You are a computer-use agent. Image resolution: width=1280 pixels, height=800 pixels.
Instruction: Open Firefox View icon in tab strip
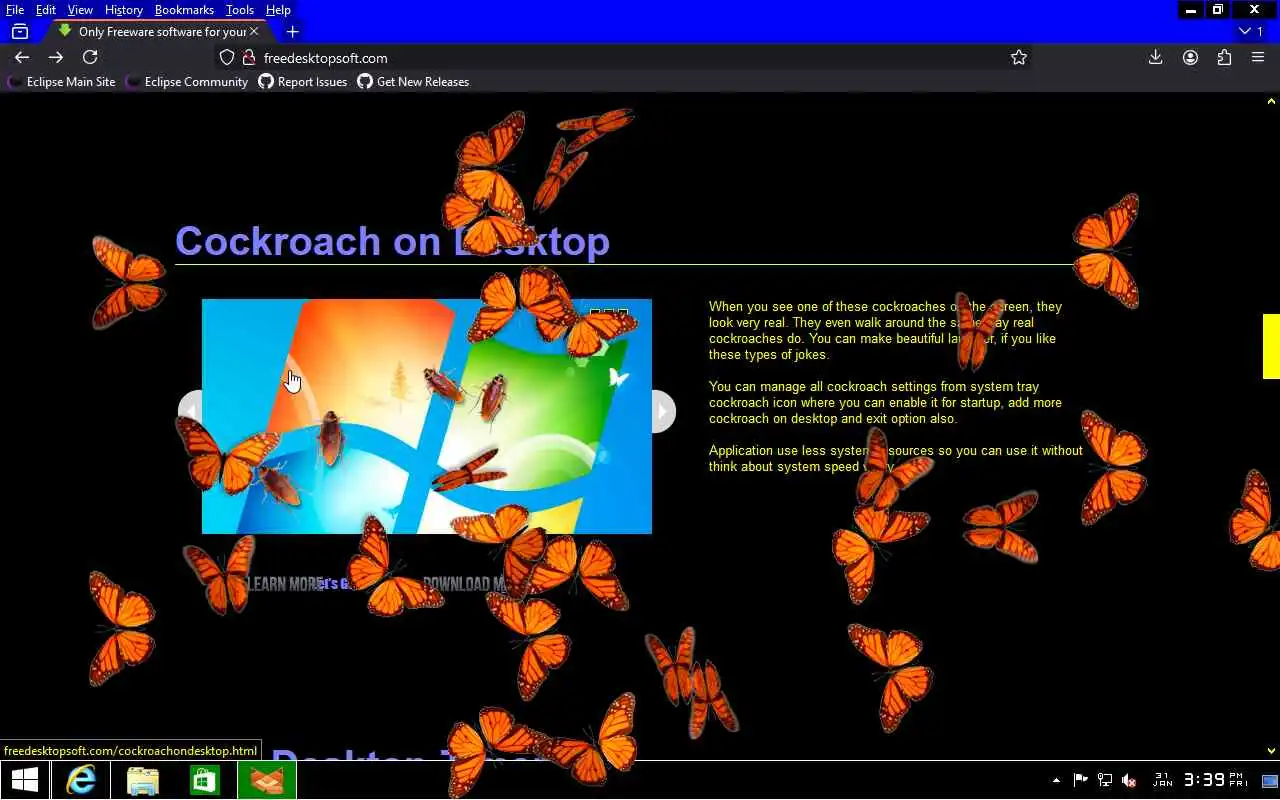pos(20,32)
